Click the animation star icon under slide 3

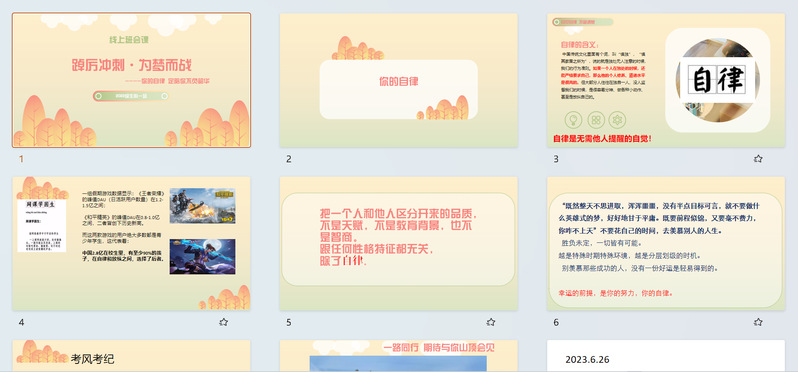758,159
